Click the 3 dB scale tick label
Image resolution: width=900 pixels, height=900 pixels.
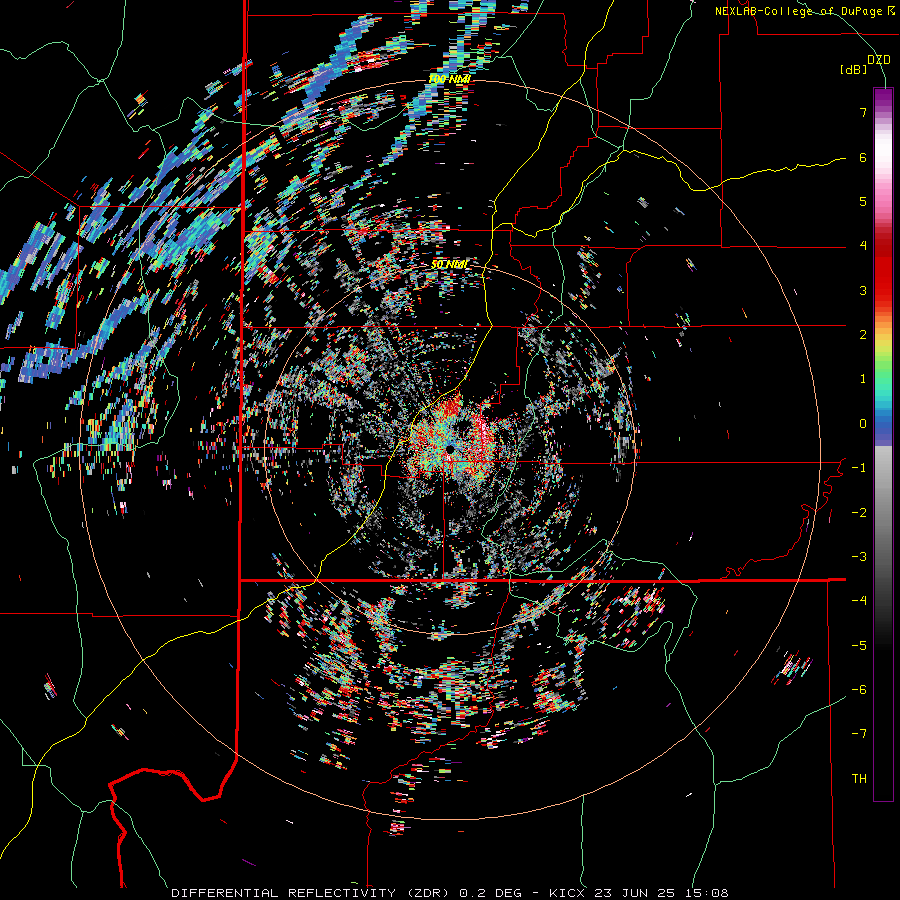tap(863, 290)
